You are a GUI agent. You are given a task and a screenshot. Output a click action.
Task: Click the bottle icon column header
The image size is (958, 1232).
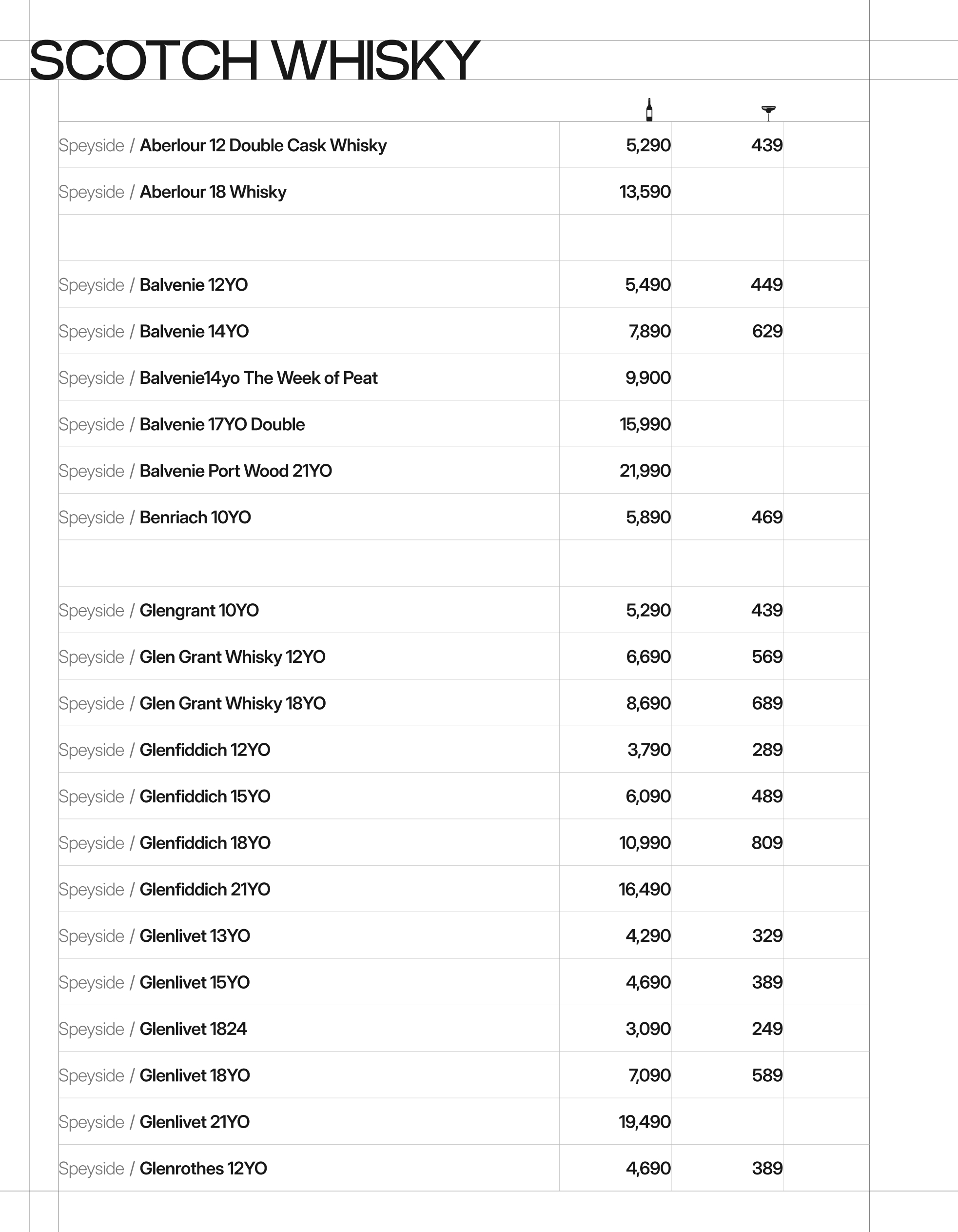coord(649,109)
